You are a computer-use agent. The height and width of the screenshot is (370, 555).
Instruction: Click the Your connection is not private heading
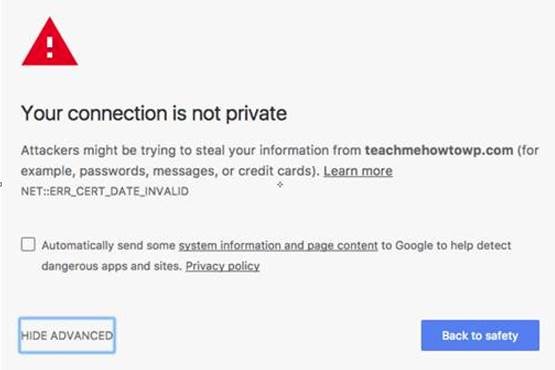154,114
